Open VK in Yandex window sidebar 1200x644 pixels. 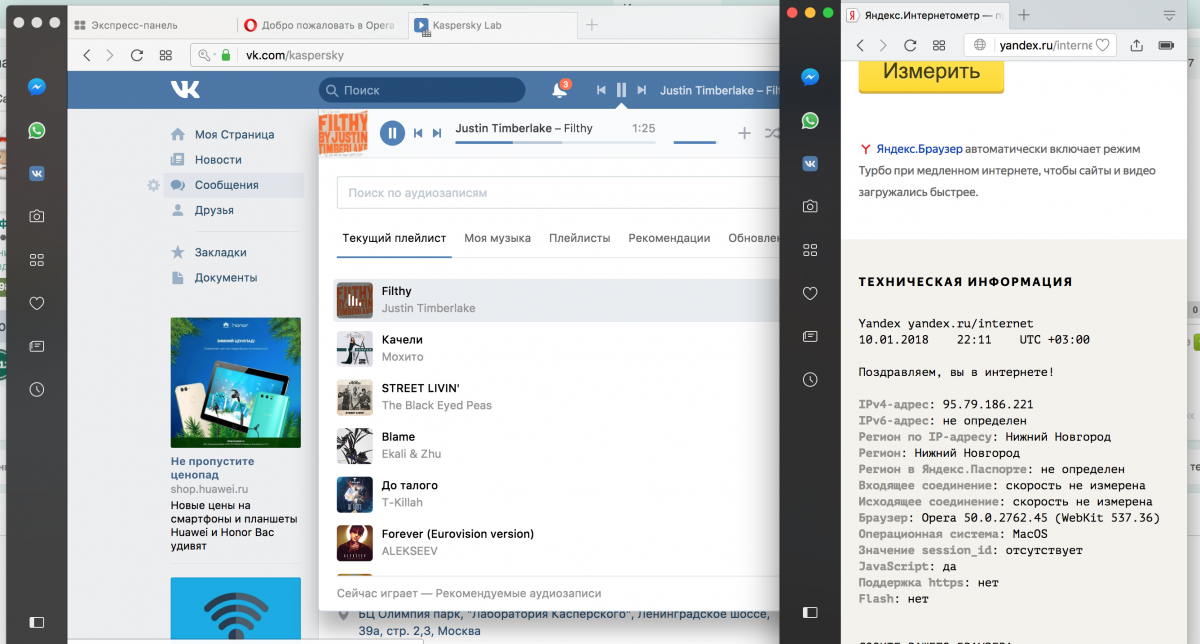pyautogui.click(x=810, y=163)
